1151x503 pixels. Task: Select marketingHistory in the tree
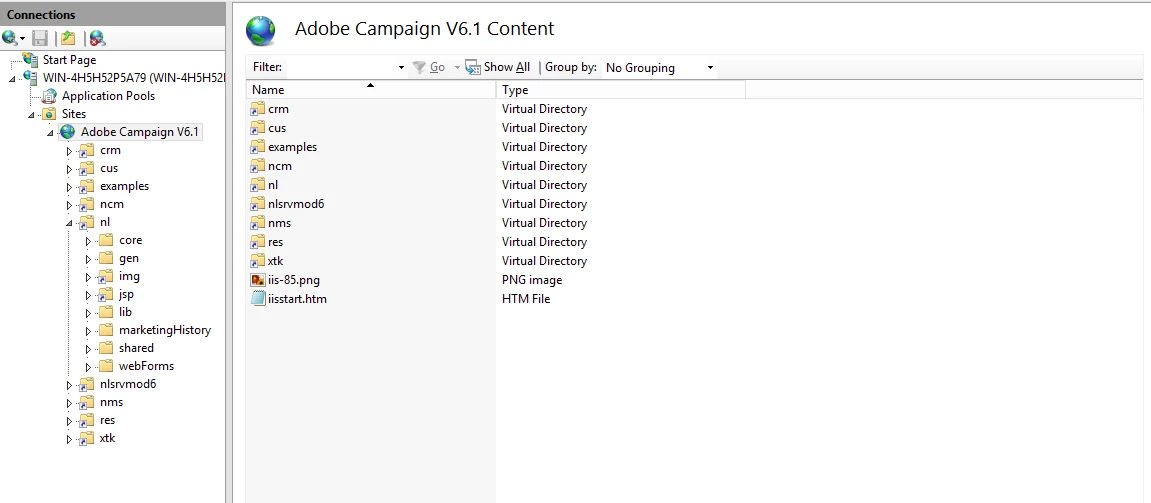[x=164, y=330]
